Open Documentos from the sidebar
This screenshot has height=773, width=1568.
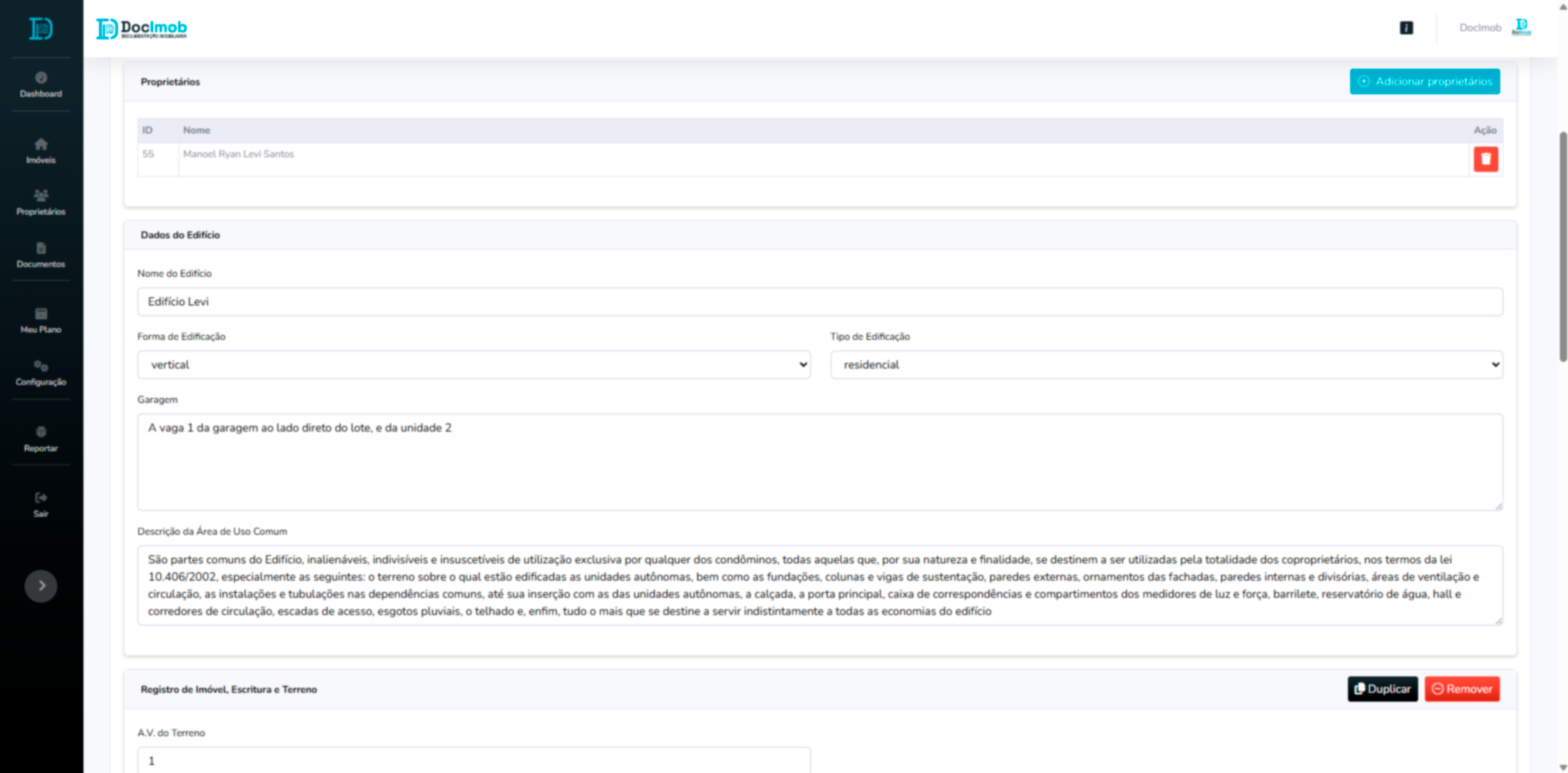pos(41,255)
